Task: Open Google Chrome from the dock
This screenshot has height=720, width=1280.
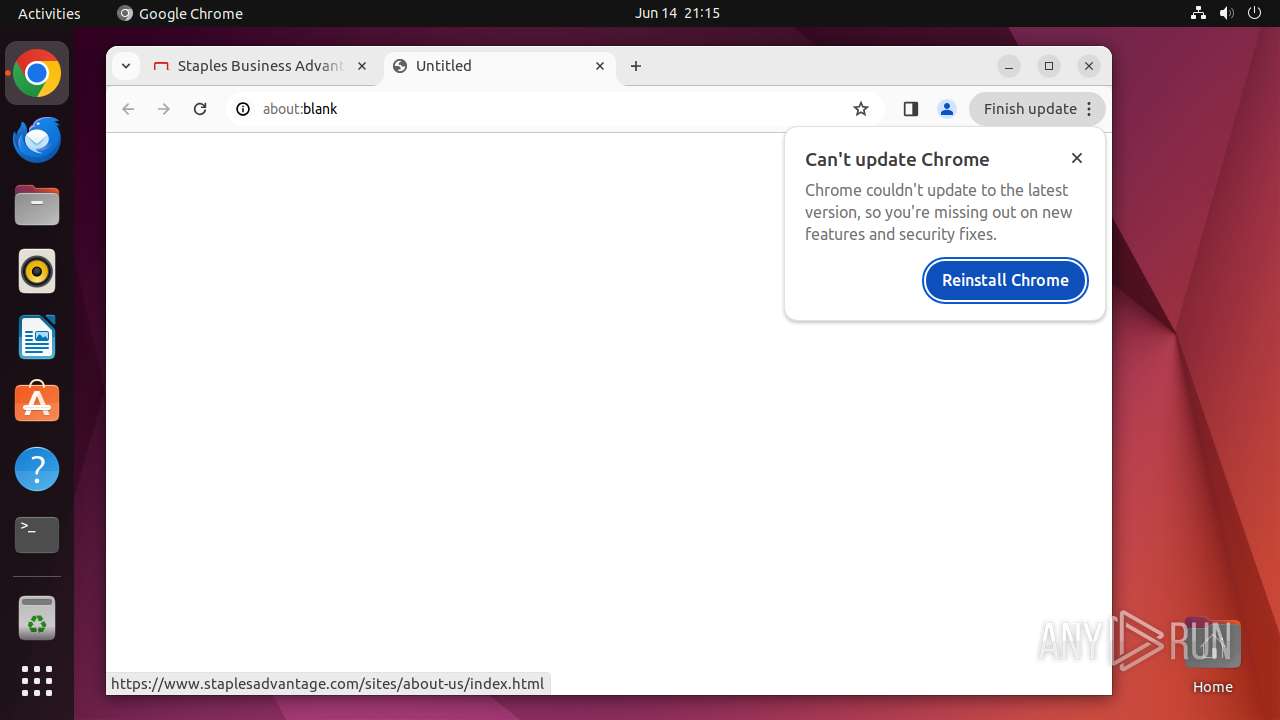Action: [37, 74]
